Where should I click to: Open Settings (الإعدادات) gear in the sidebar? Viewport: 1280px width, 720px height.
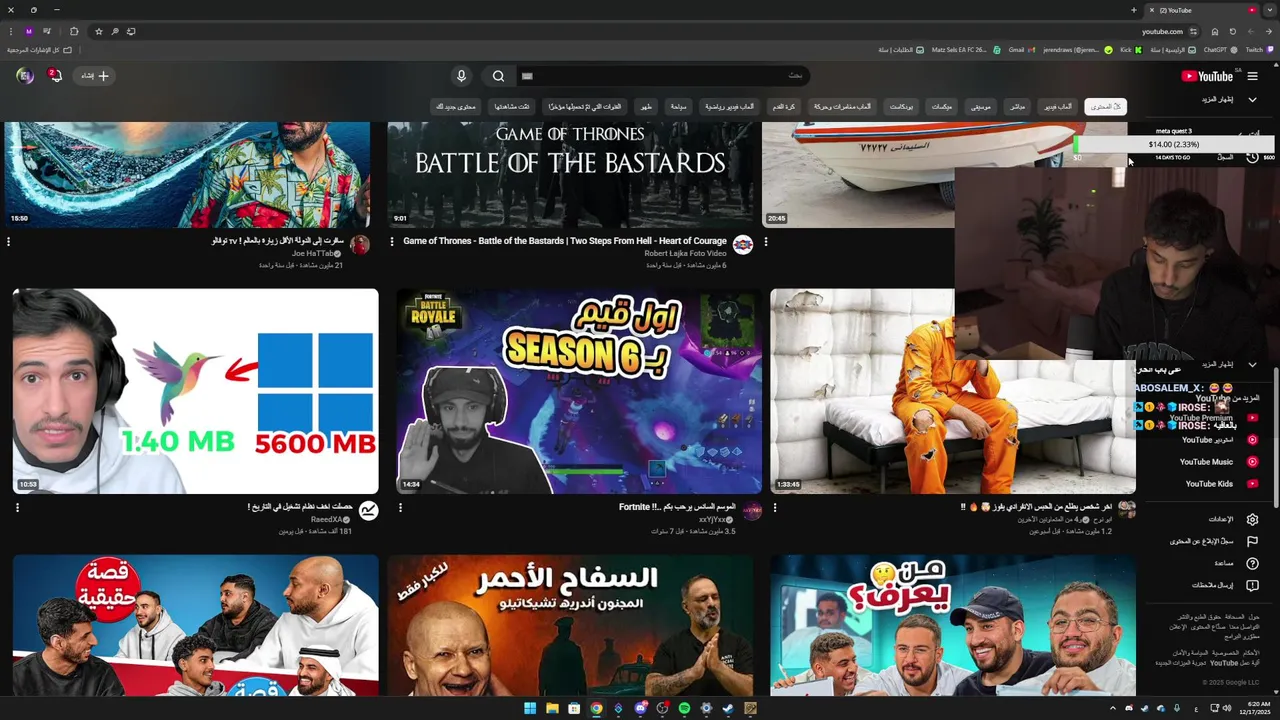point(1252,520)
